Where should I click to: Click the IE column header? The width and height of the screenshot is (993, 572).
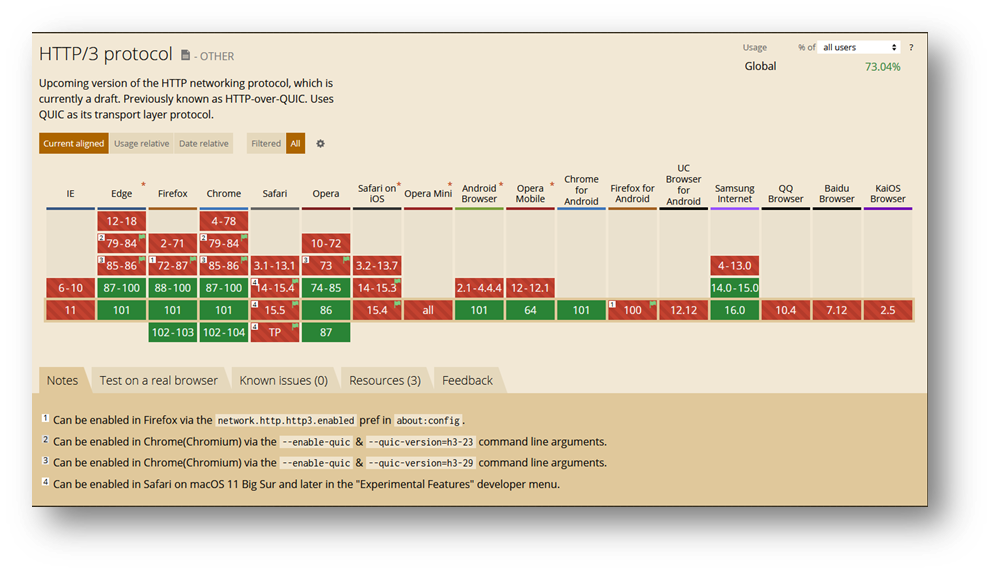70,194
